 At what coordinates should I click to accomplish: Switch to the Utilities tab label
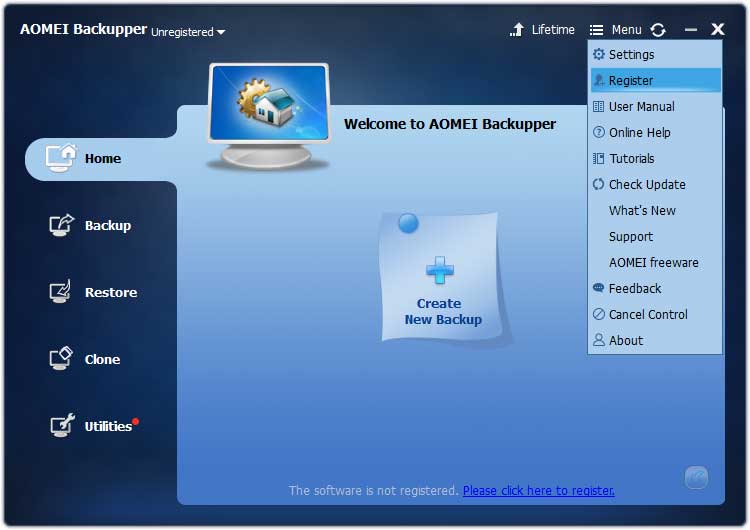pos(108,426)
